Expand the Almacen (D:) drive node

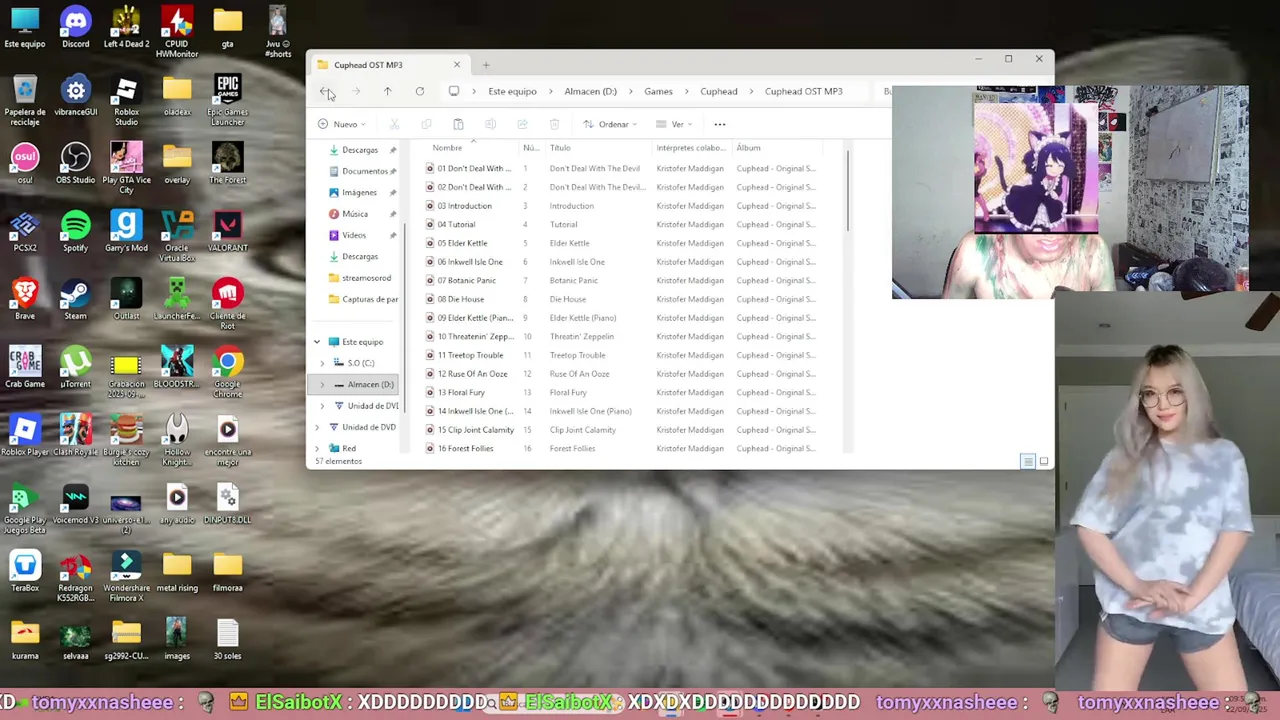pyautogui.click(x=322, y=384)
